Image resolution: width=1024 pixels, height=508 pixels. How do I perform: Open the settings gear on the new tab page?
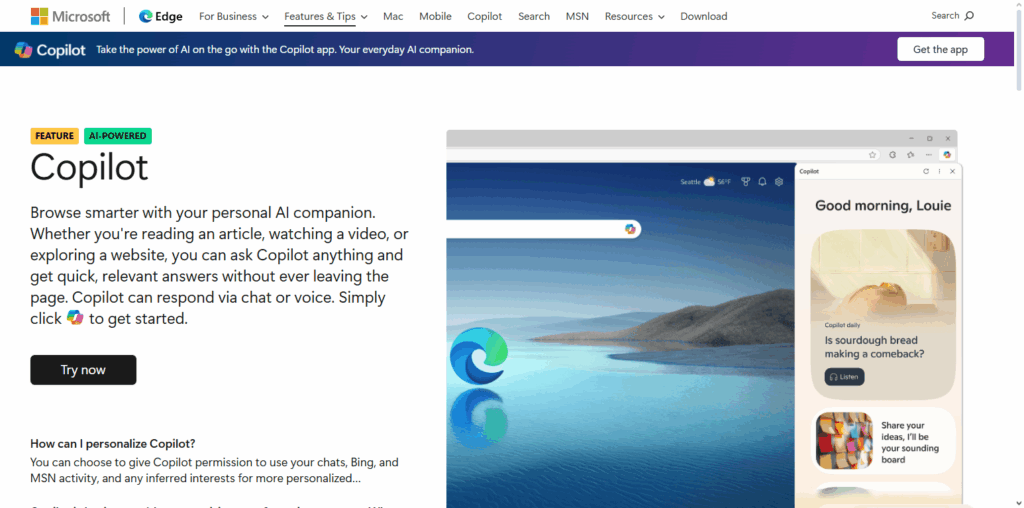(778, 182)
